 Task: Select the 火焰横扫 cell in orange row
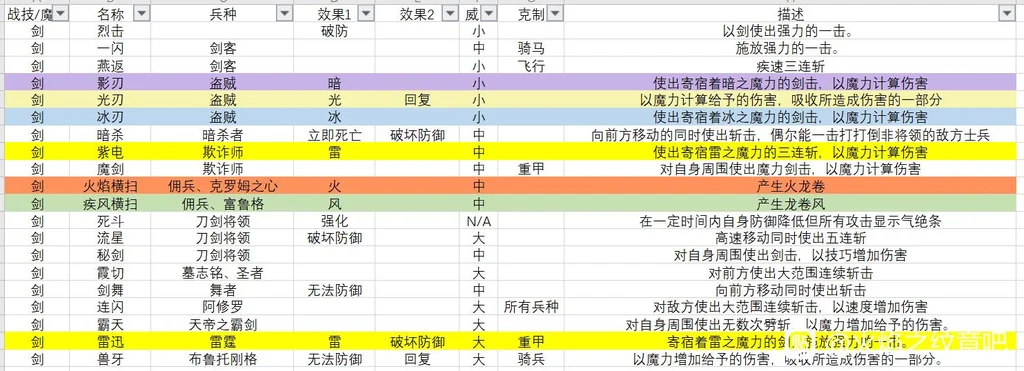(x=110, y=186)
